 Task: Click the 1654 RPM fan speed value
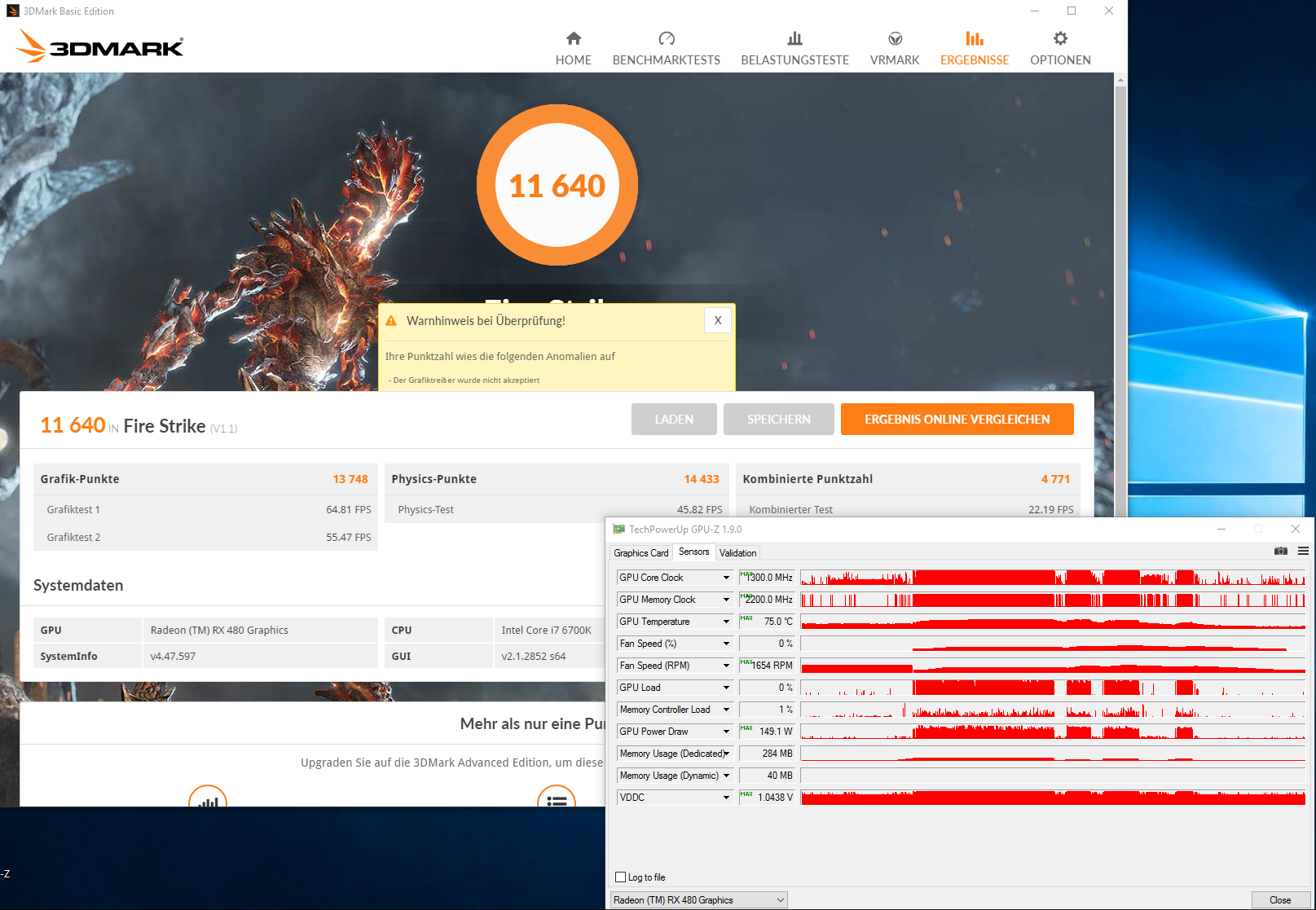pos(767,666)
